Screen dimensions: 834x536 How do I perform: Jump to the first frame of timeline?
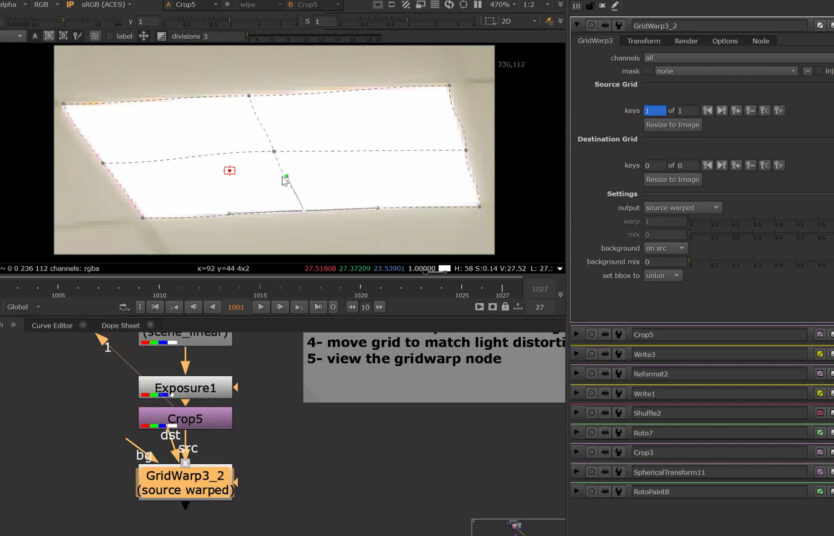155,307
